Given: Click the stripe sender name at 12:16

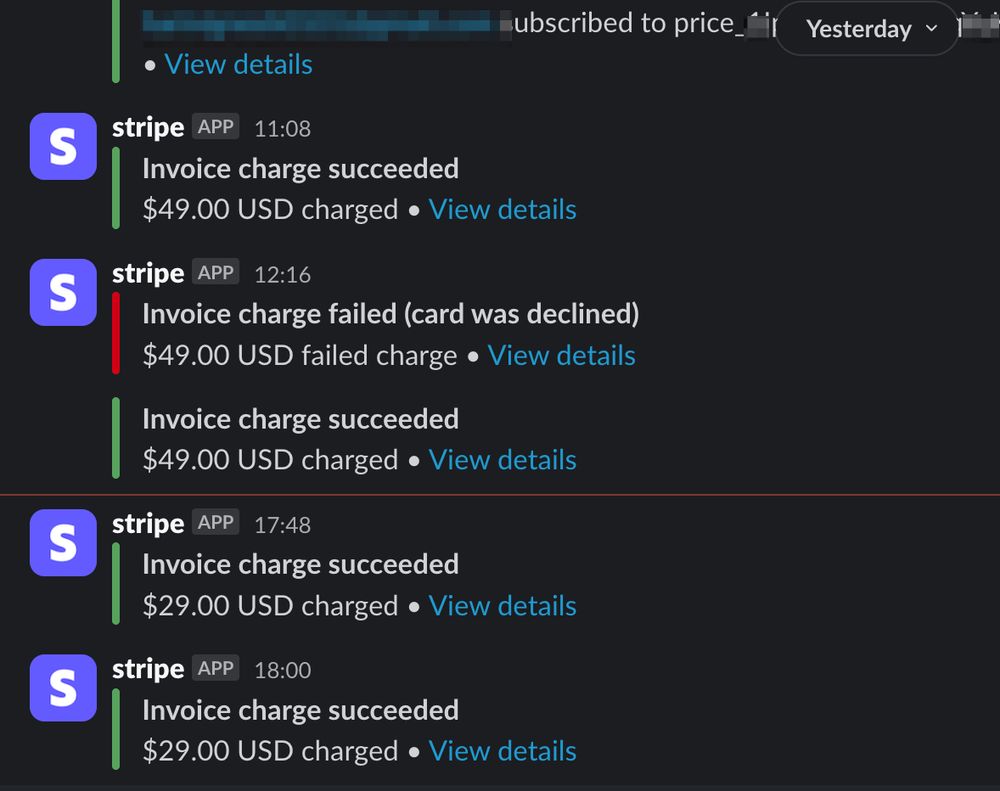Looking at the screenshot, I should [148, 274].
